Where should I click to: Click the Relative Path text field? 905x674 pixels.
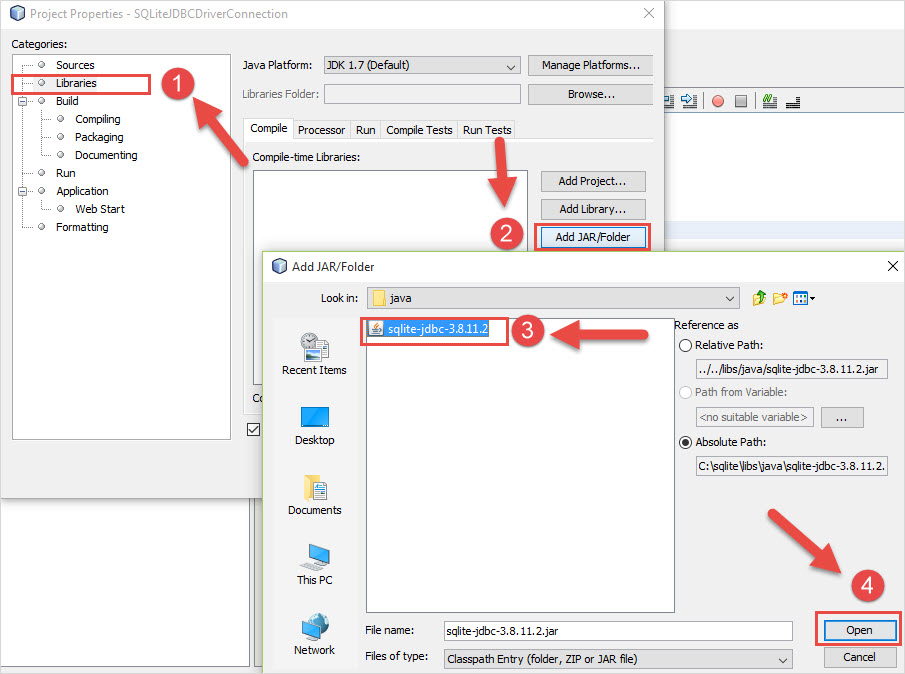pyautogui.click(x=791, y=369)
